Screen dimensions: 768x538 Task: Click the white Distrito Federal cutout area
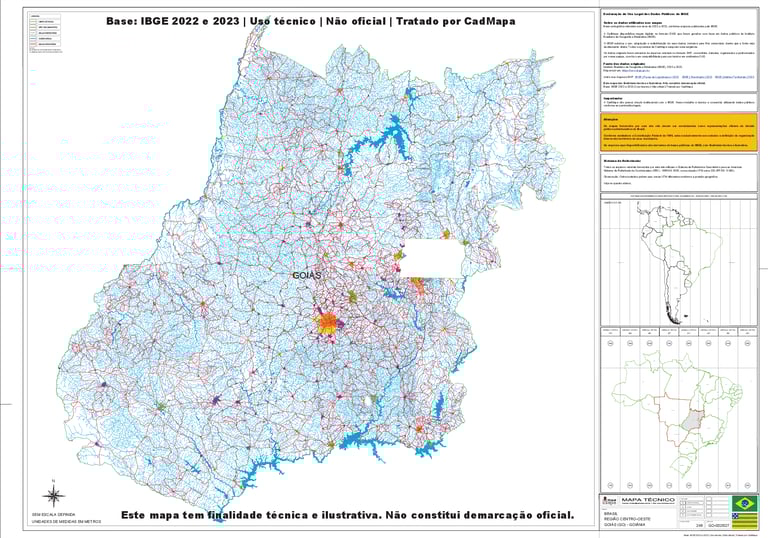point(433,259)
